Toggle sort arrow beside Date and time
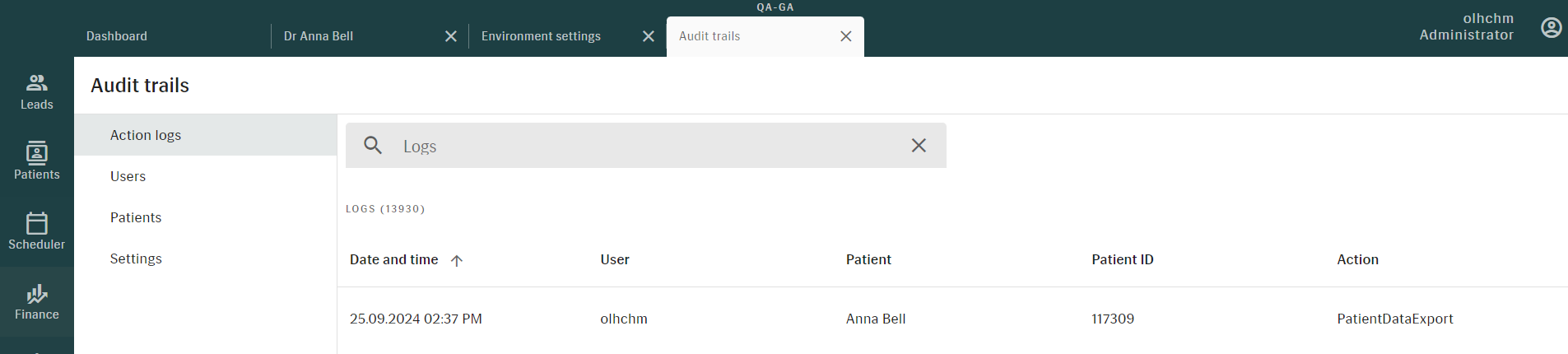Screen dimensions: 1568x354 457,260
